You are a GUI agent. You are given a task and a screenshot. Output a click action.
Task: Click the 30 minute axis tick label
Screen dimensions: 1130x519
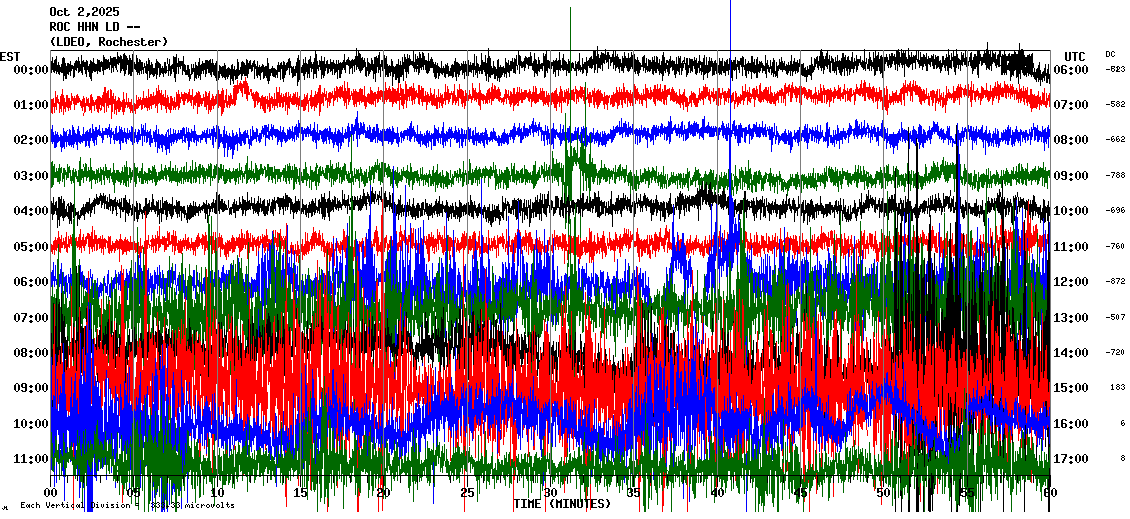551,493
